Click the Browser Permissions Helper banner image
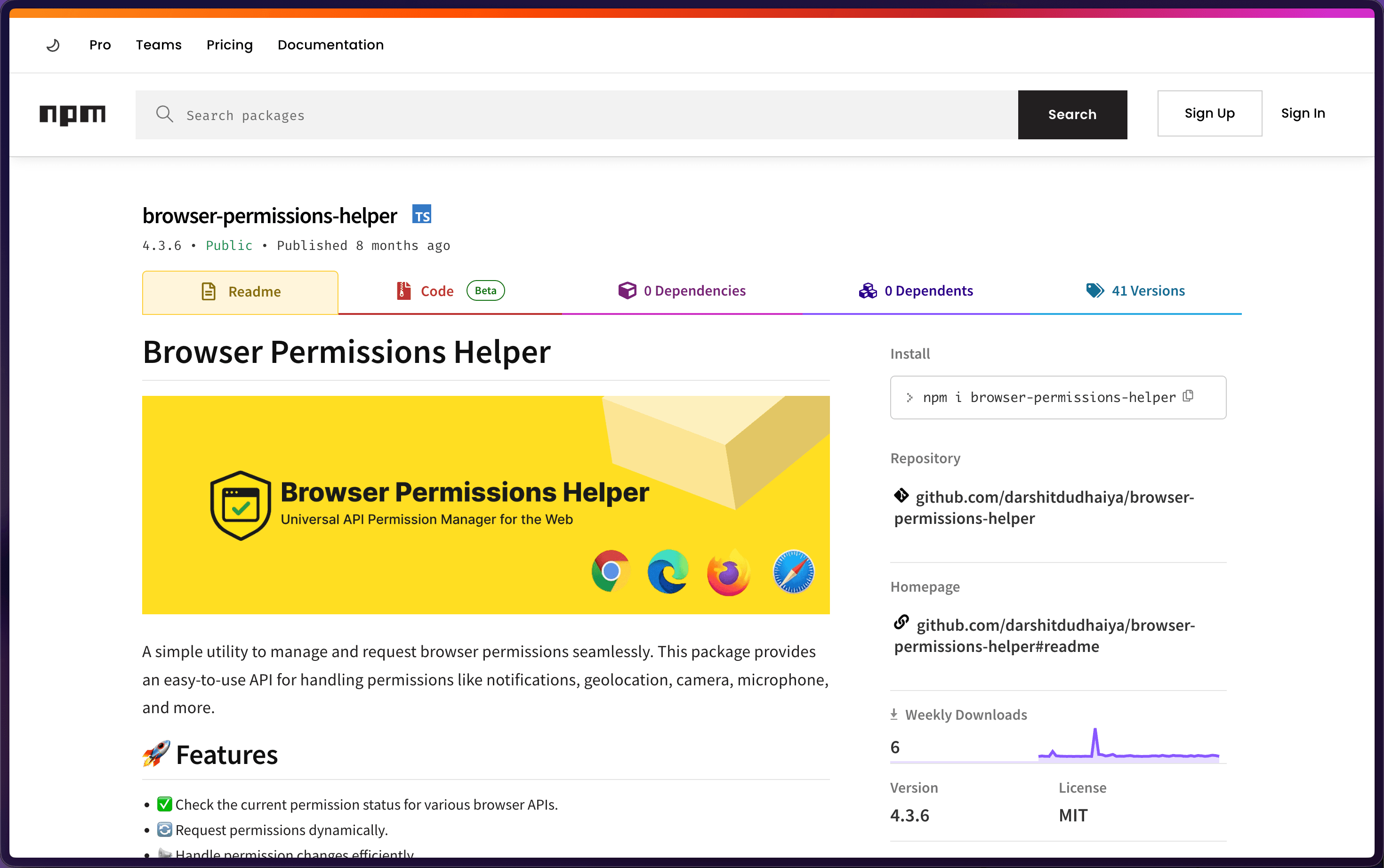The image size is (1384, 868). 486,505
